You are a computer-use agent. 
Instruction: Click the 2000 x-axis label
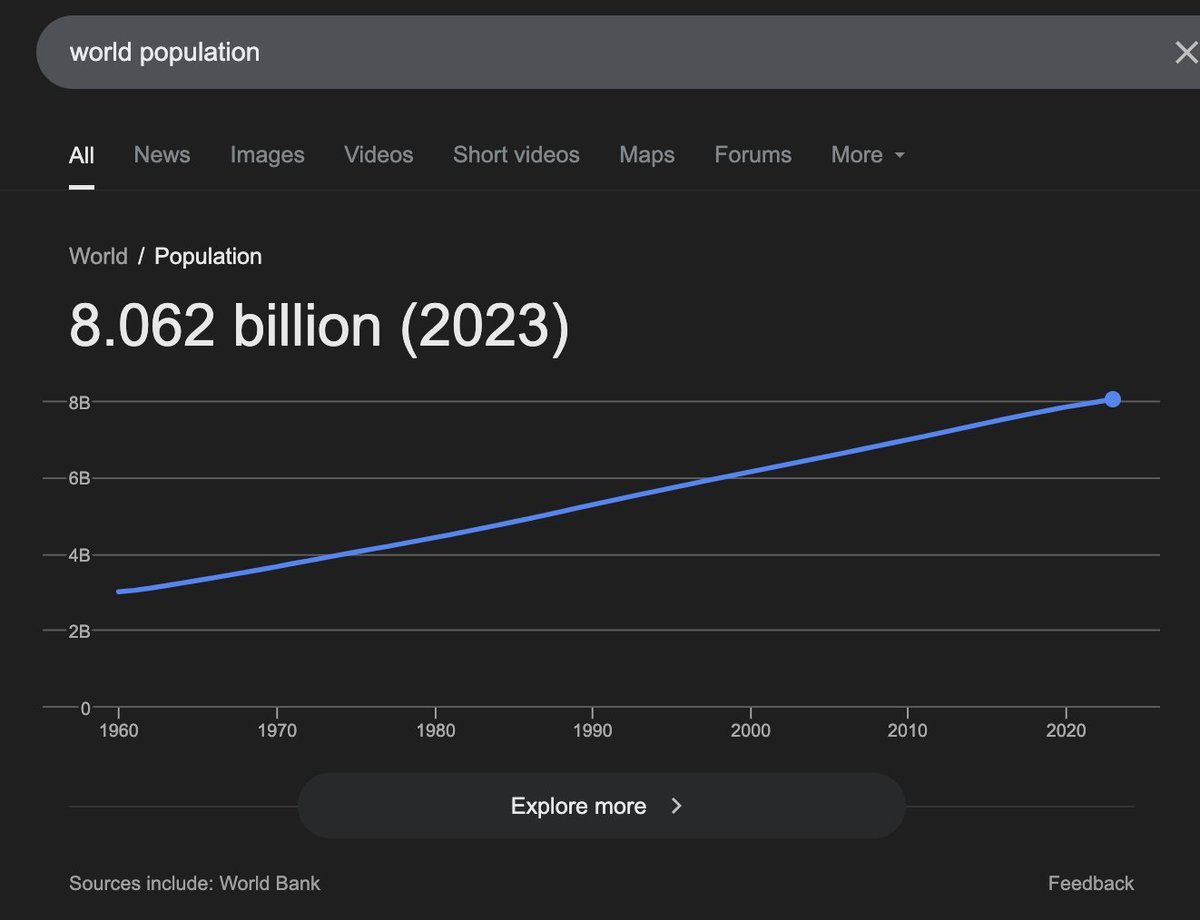pos(750,731)
